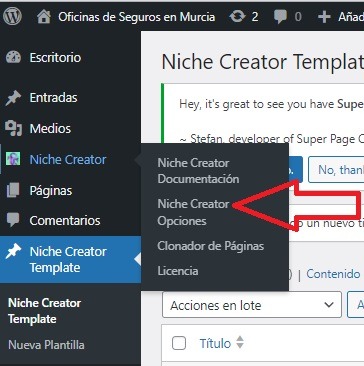Open the Niche Creator sidebar menu

point(68,159)
